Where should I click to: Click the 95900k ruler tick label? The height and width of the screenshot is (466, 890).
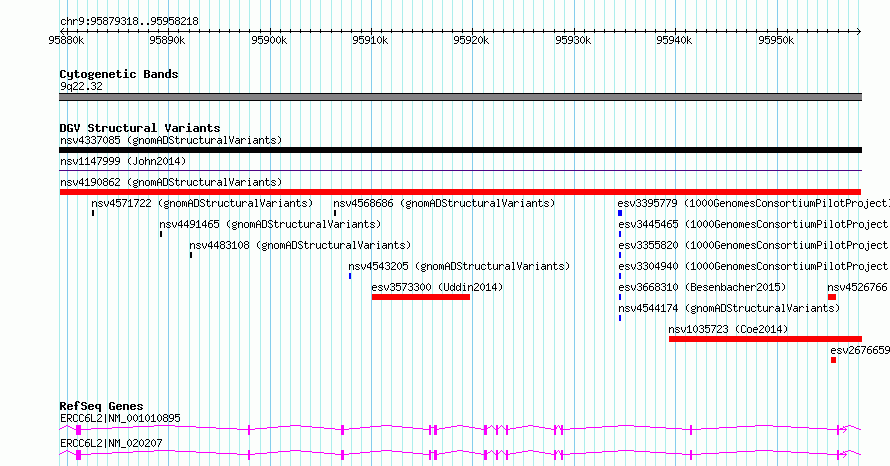(269, 40)
